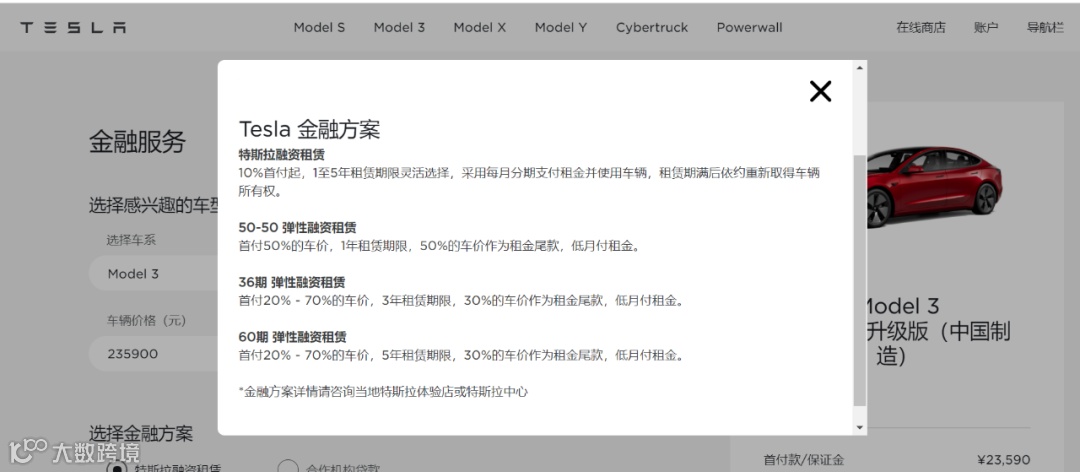The width and height of the screenshot is (1080, 472).
Task: Click the *金融方案详情请咨询 footnote text
Action: [383, 391]
